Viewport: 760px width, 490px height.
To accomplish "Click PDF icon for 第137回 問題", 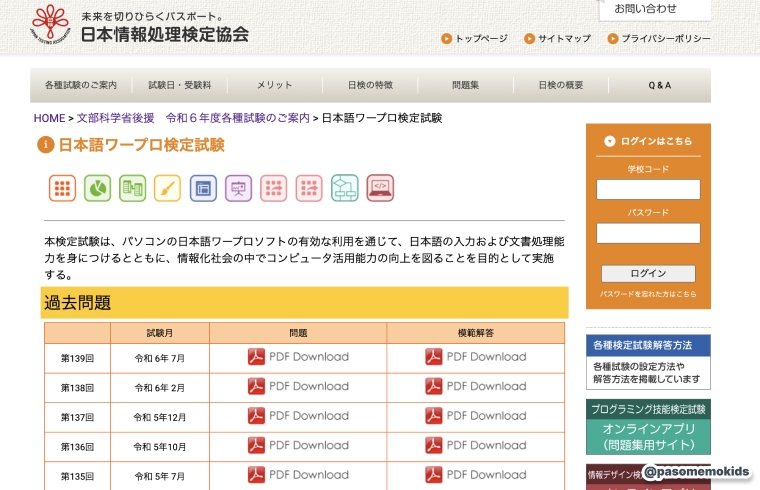I will (x=256, y=416).
